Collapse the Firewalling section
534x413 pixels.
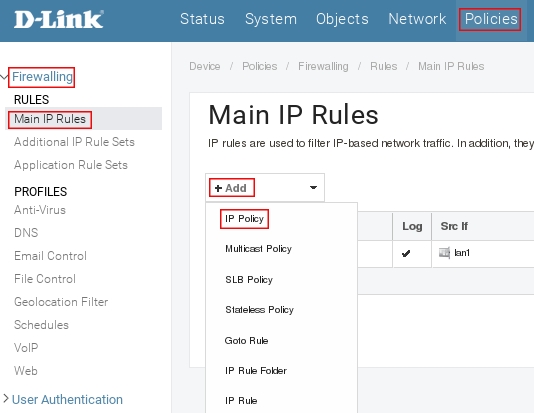tap(4, 77)
